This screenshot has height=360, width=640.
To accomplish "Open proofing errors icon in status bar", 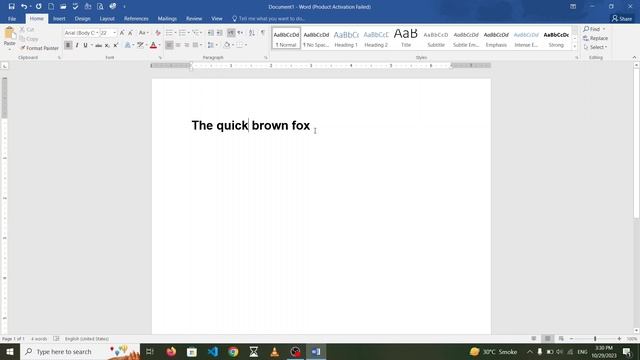I will coord(56,339).
